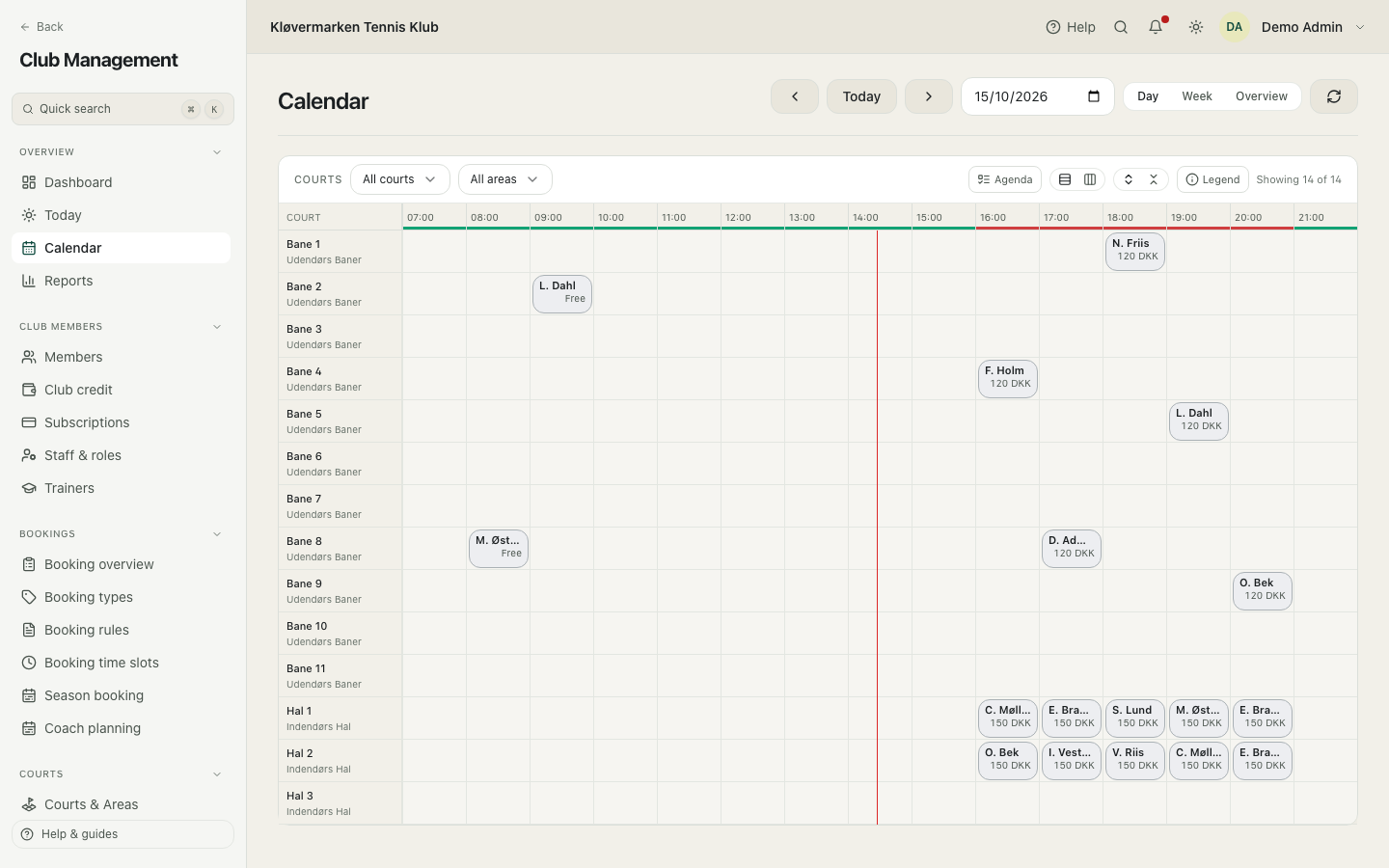The width and height of the screenshot is (1389, 868).
Task: Click the DA avatar badge
Action: point(1235,27)
